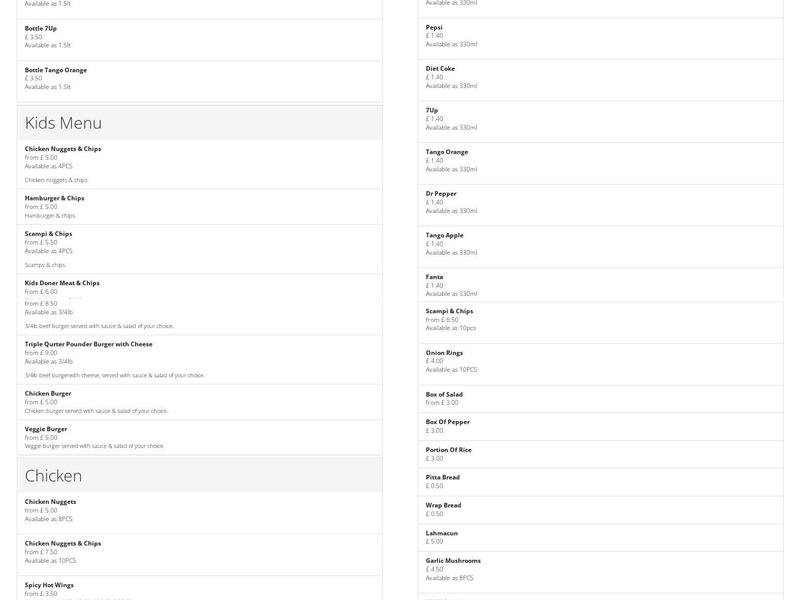The width and height of the screenshot is (800, 600).
Task: Select Diet Coke 330ml
Action: tap(600, 77)
